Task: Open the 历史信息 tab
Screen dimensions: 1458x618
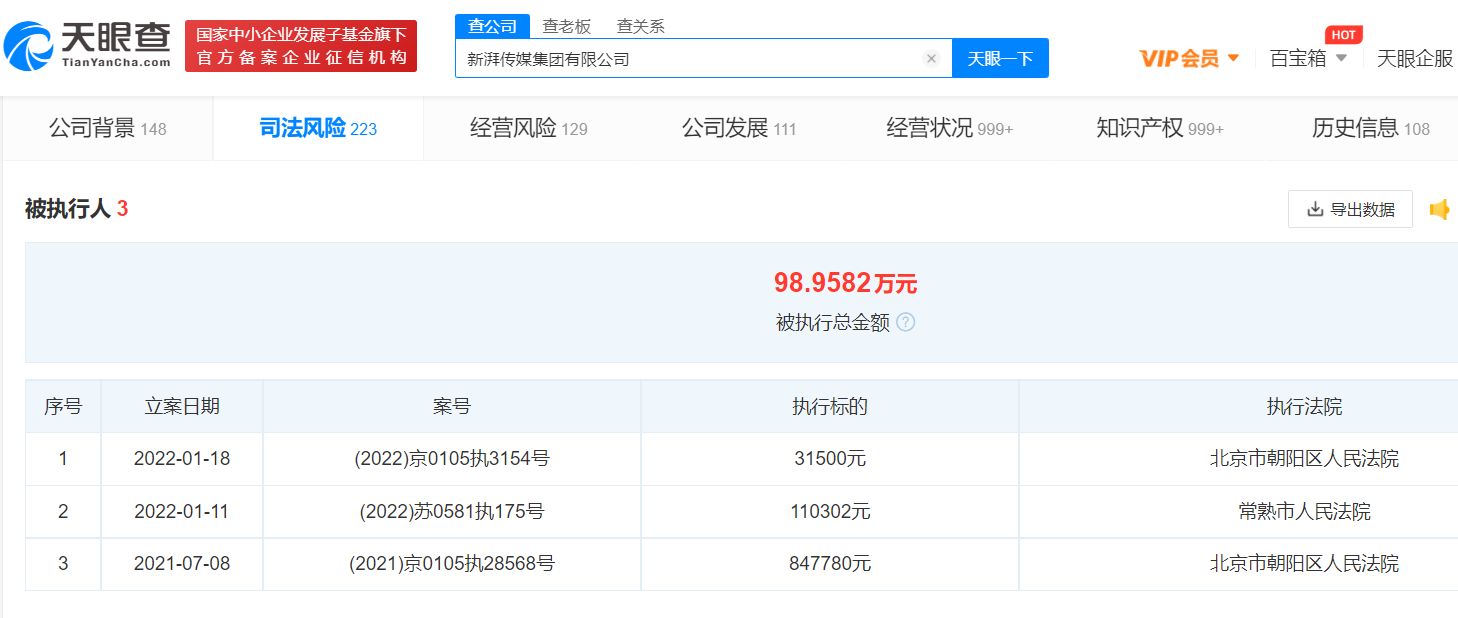Action: tap(1370, 129)
